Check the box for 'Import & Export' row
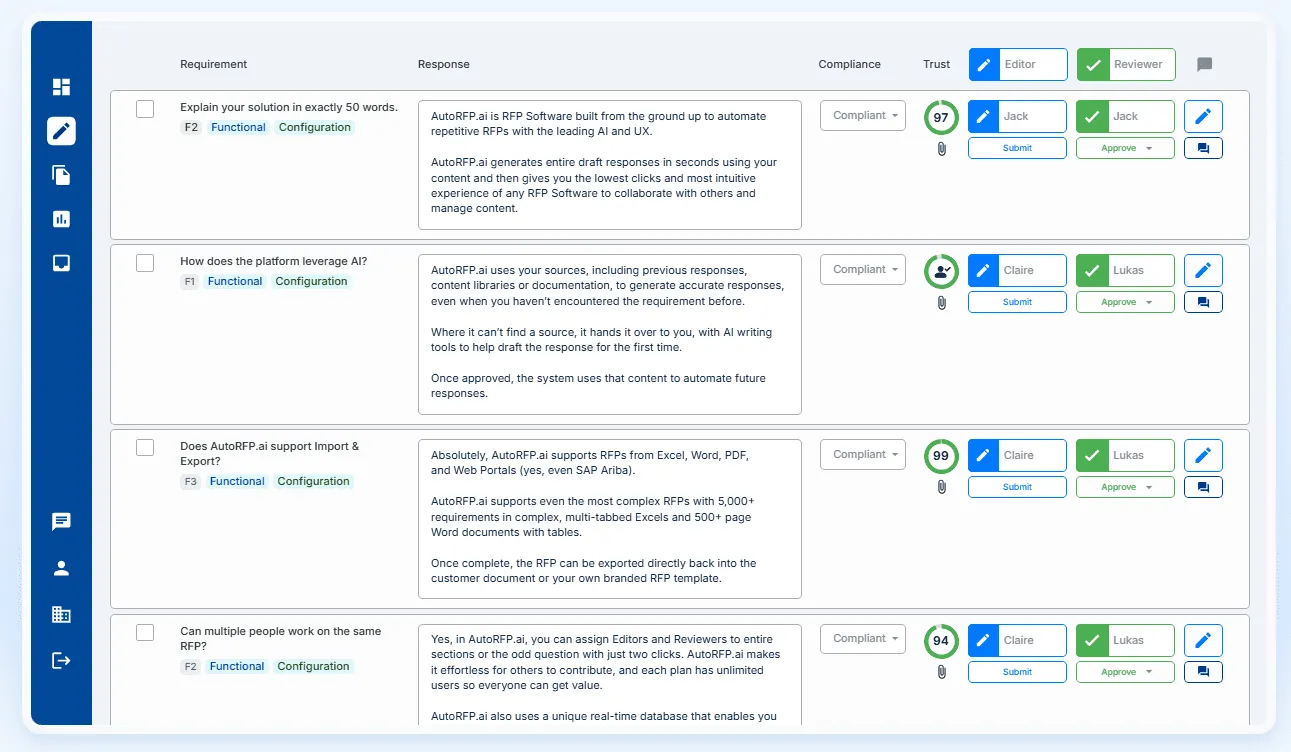This screenshot has width=1291, height=752. point(145,447)
